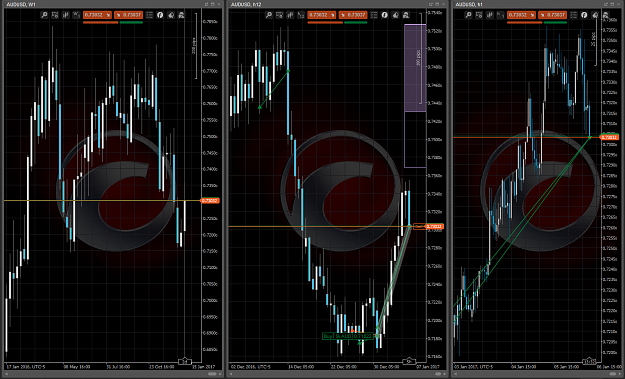625x379 pixels.
Task: Open viewing options in the W1 chart toolbar
Action: (x=55, y=15)
